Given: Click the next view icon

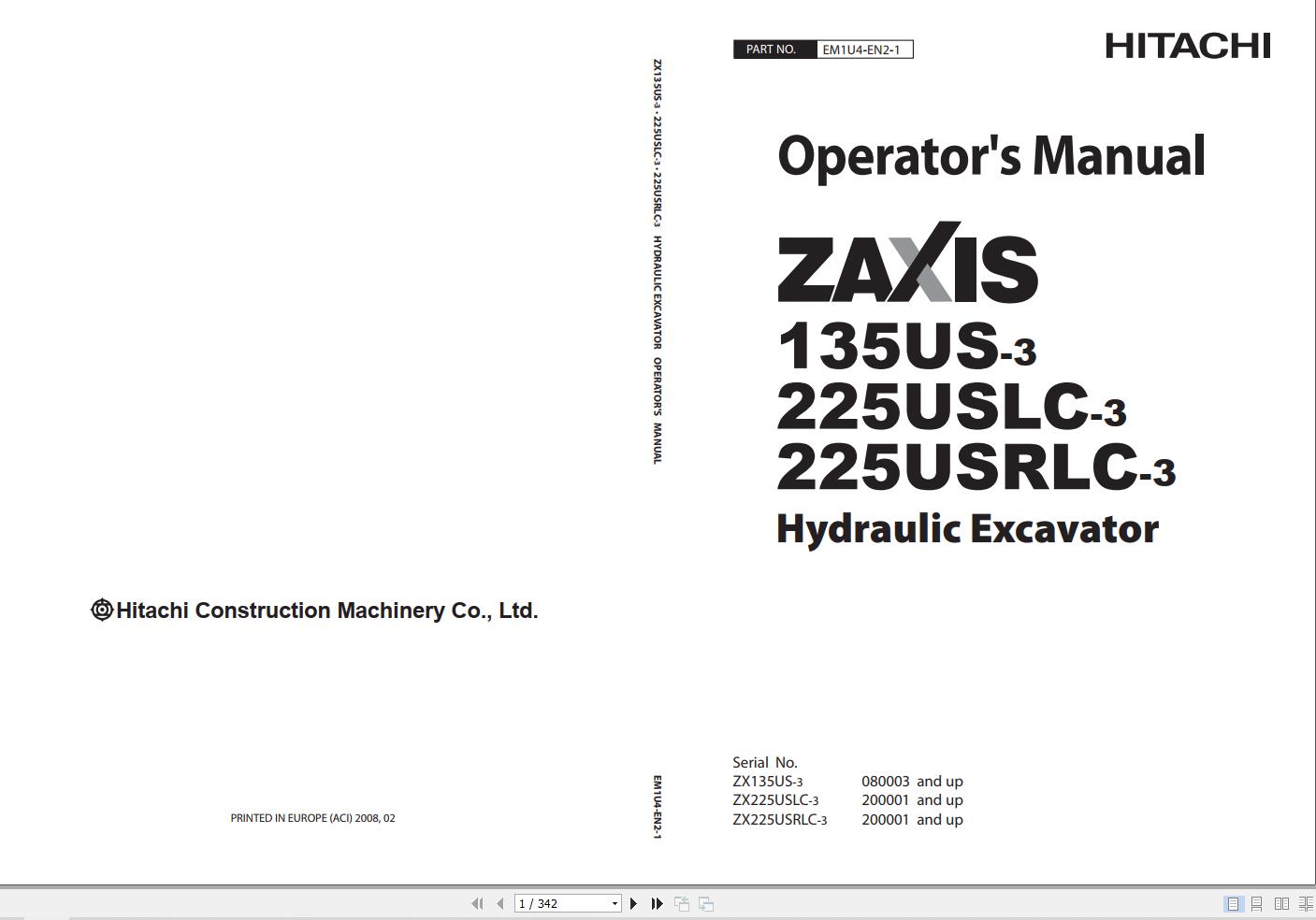Looking at the screenshot, I should click(x=706, y=903).
